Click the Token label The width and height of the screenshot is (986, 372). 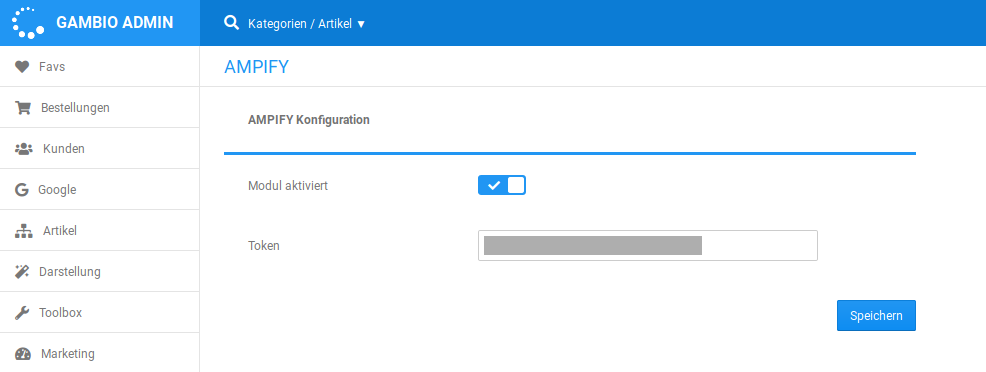264,246
